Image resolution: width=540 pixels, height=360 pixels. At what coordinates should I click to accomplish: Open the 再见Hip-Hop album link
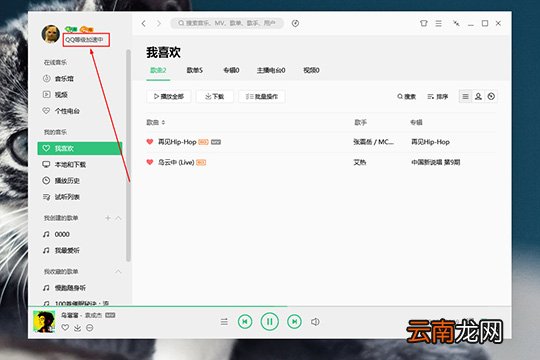pos(430,142)
